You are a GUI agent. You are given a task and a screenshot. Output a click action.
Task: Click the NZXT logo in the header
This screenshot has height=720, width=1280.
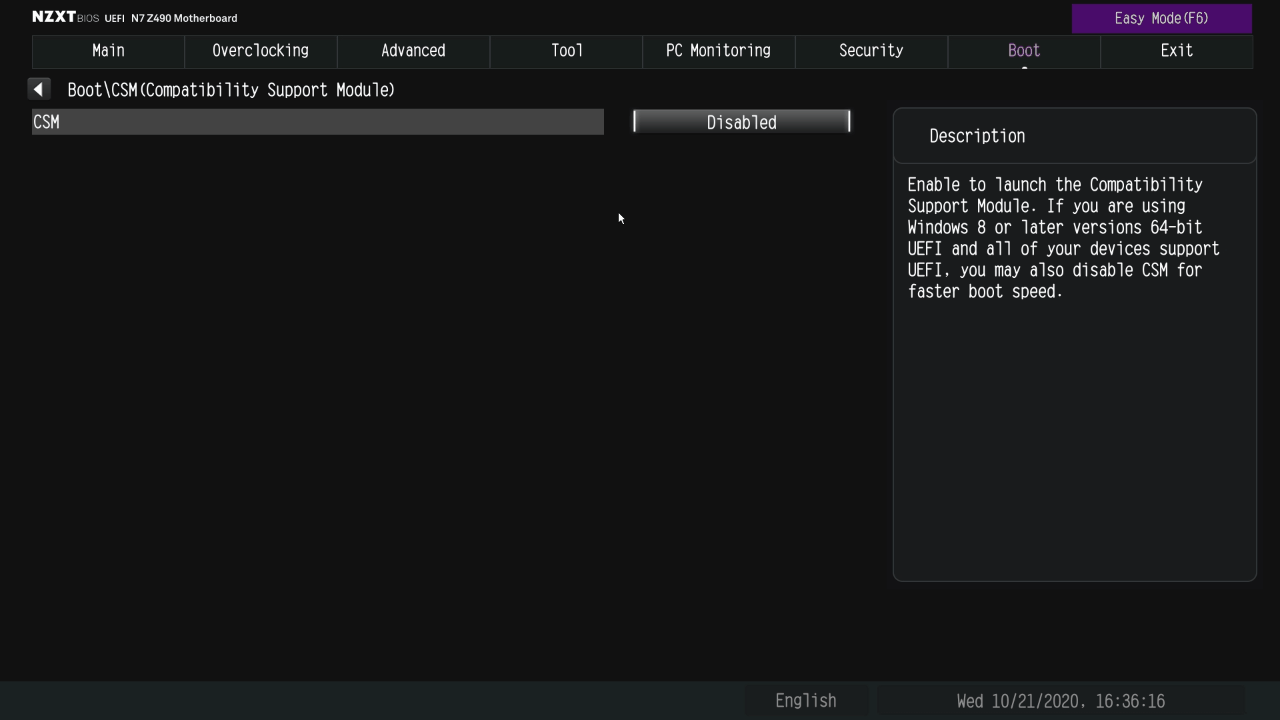point(54,17)
